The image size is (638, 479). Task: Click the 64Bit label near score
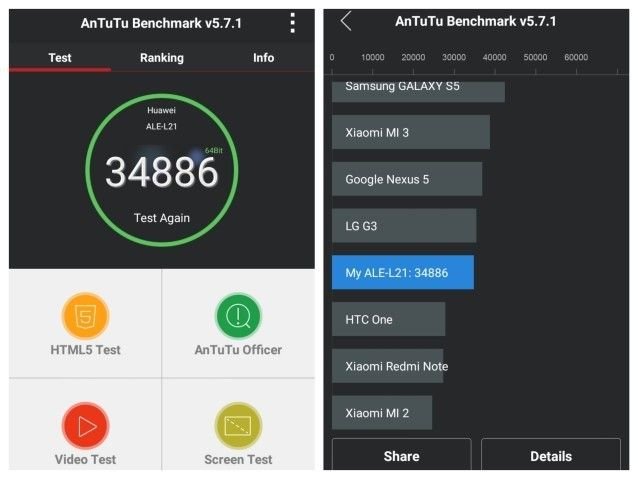pos(214,151)
